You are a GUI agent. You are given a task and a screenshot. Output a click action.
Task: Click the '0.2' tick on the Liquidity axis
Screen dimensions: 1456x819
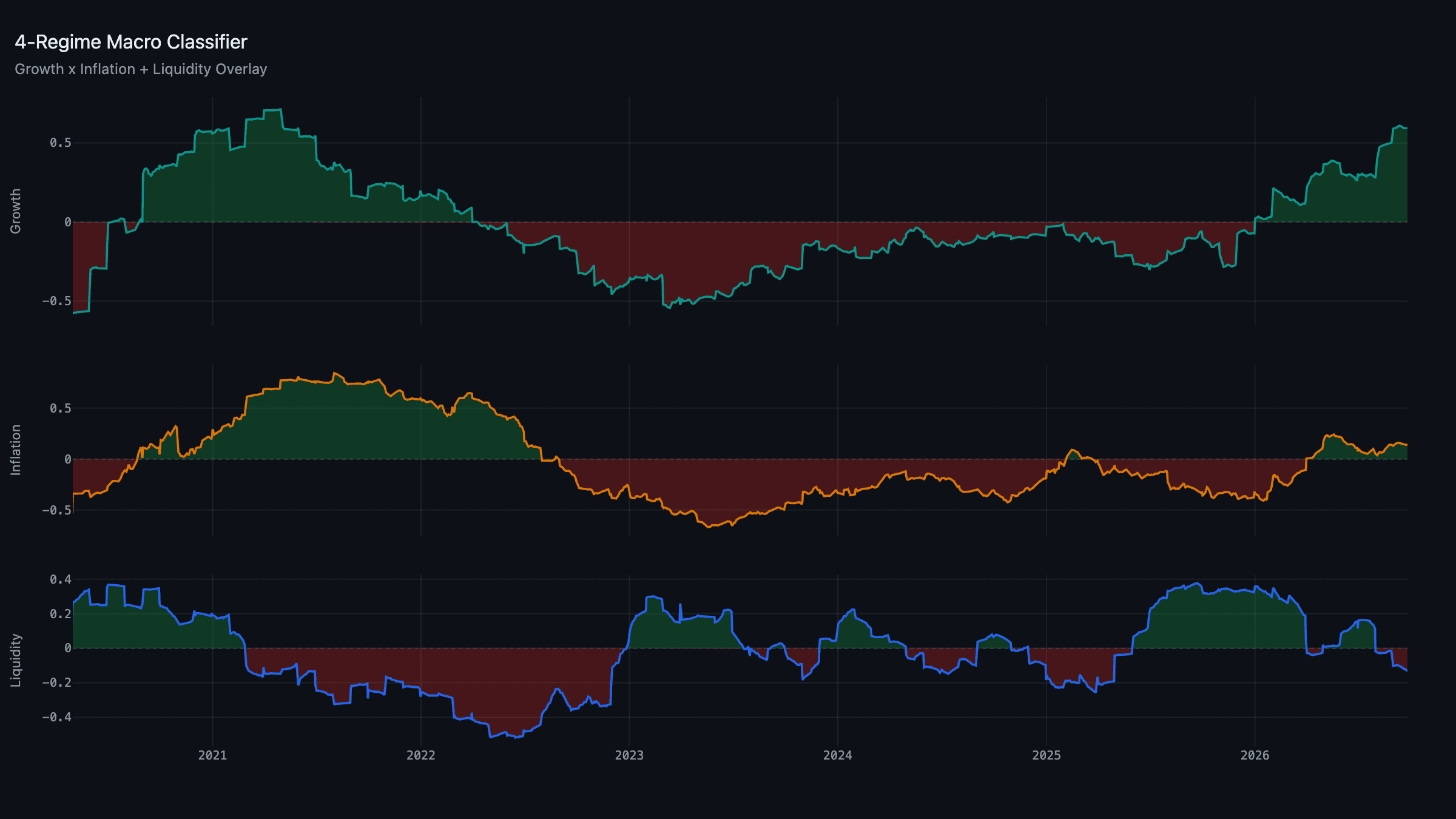[x=61, y=614]
